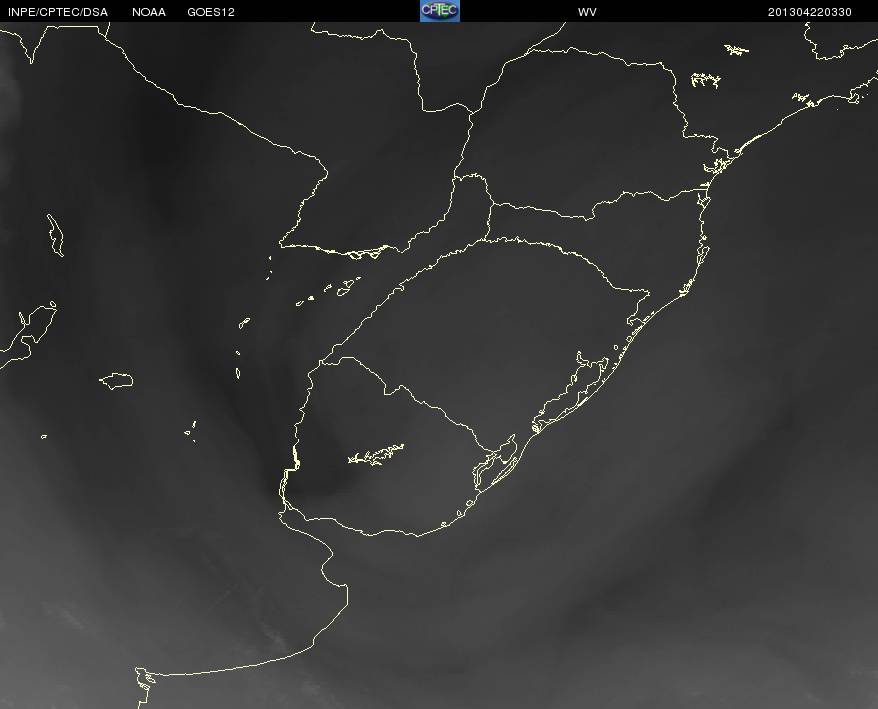The width and height of the screenshot is (878, 709).
Task: Select the WV channel label
Action: [x=587, y=12]
